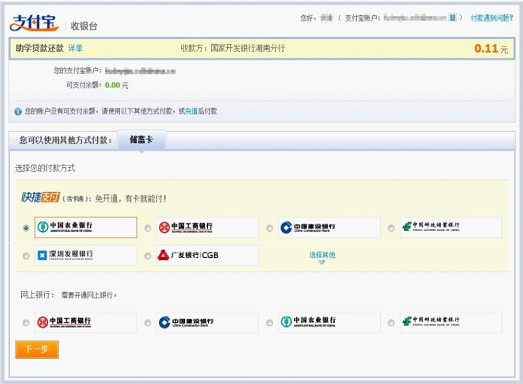523x384 pixels.
Task: Click the 选择您的付款方式 heading
Action: tap(45, 168)
